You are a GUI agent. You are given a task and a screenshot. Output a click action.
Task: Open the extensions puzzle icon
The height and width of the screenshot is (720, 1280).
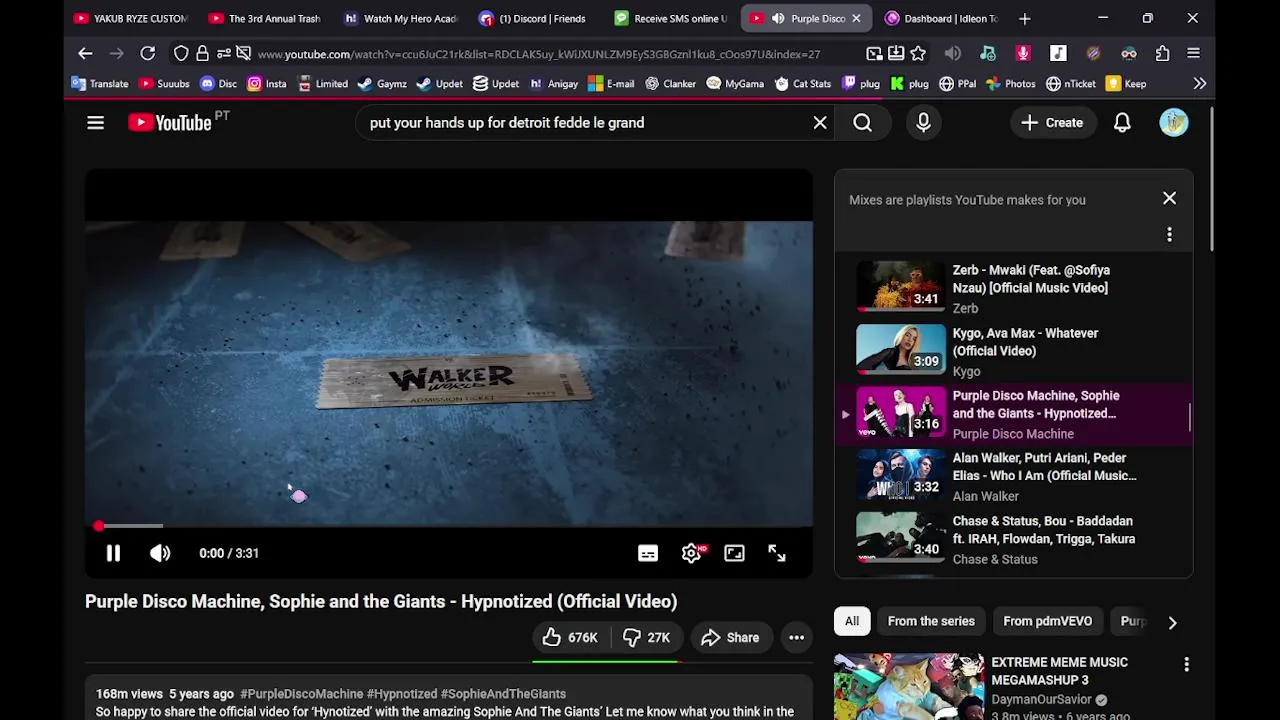pyautogui.click(x=1162, y=53)
